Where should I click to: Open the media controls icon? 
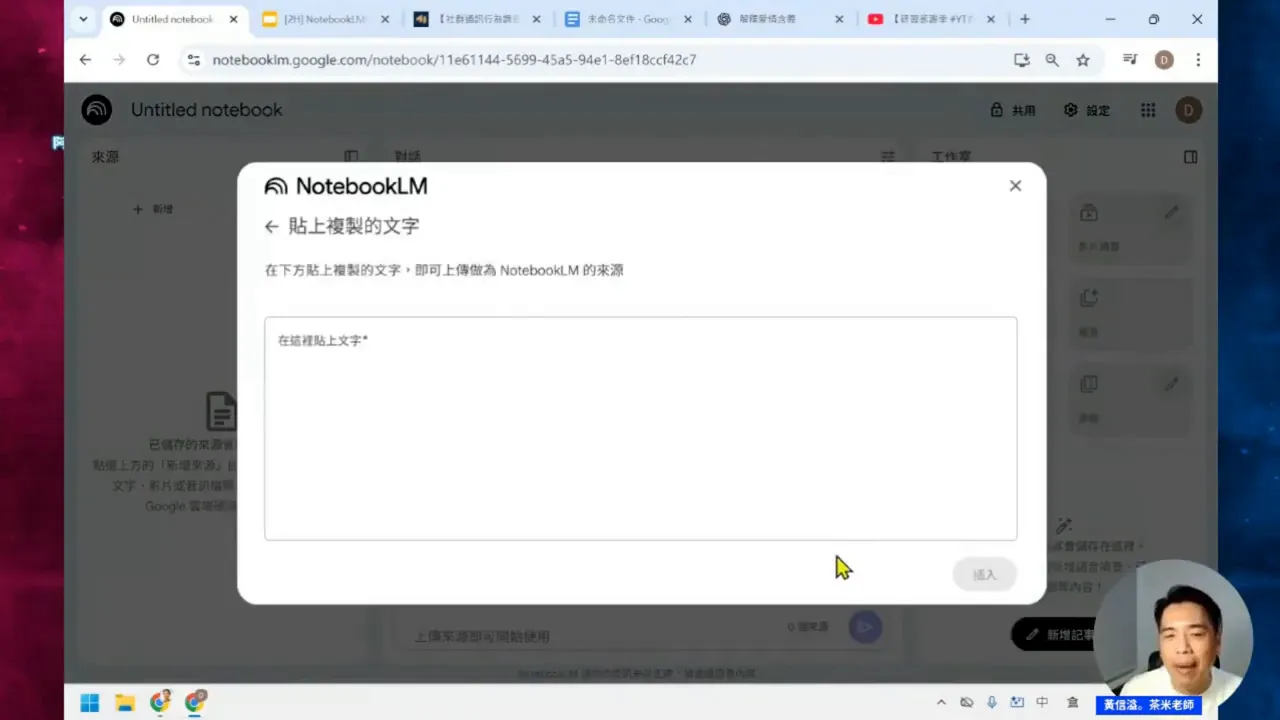[x=1130, y=60]
